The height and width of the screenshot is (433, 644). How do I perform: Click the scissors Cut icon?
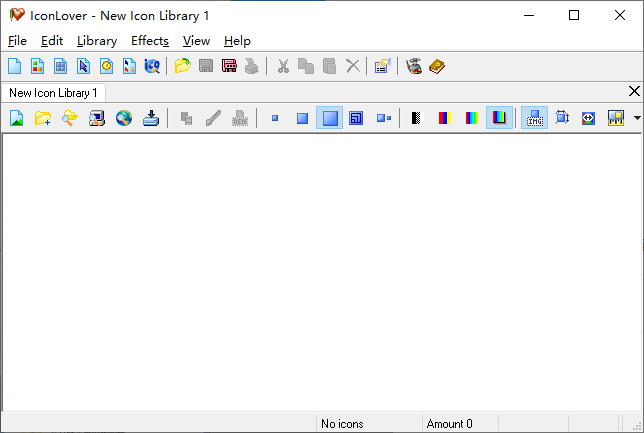pyautogui.click(x=283, y=66)
